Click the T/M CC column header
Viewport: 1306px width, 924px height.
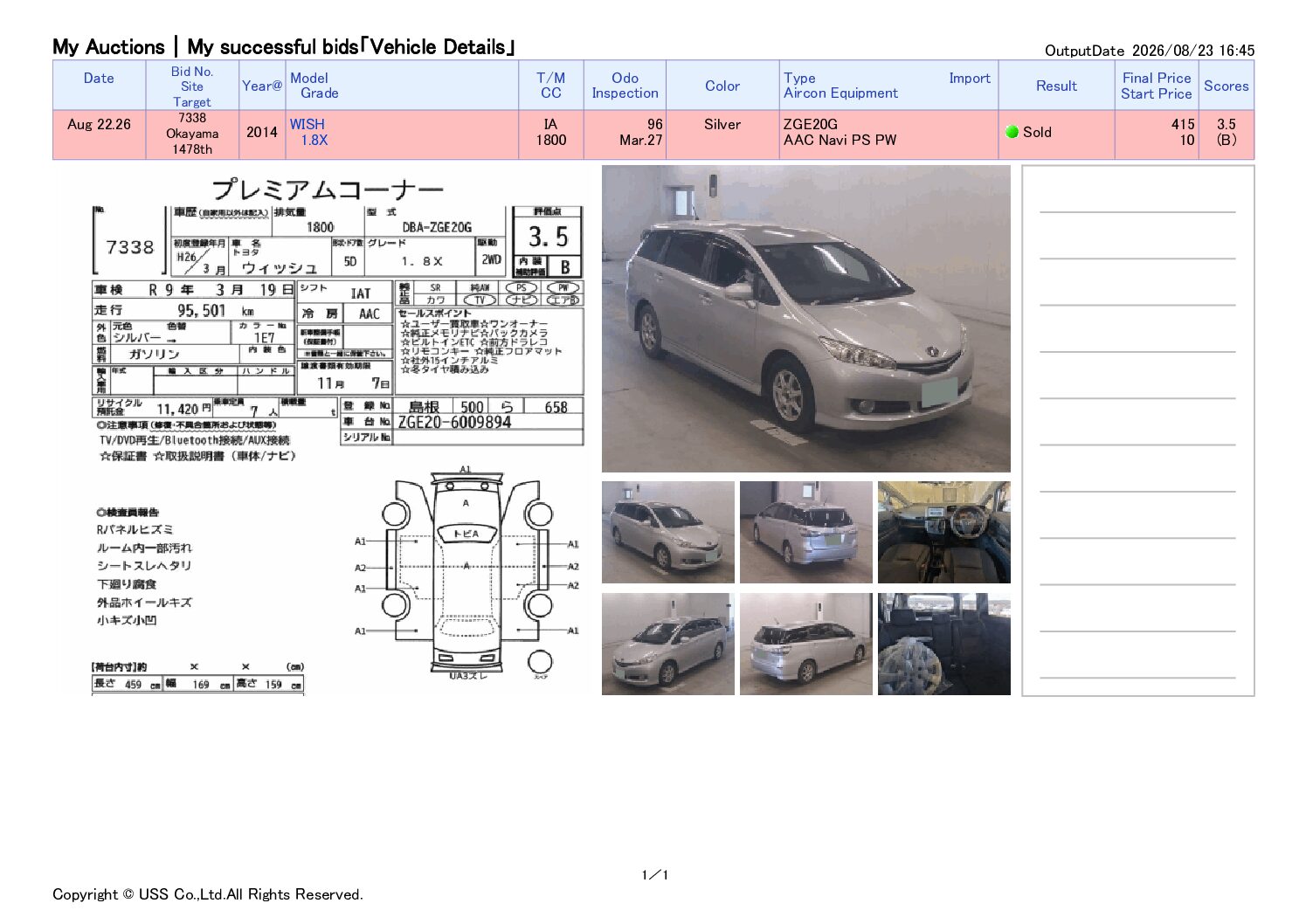pyautogui.click(x=551, y=86)
